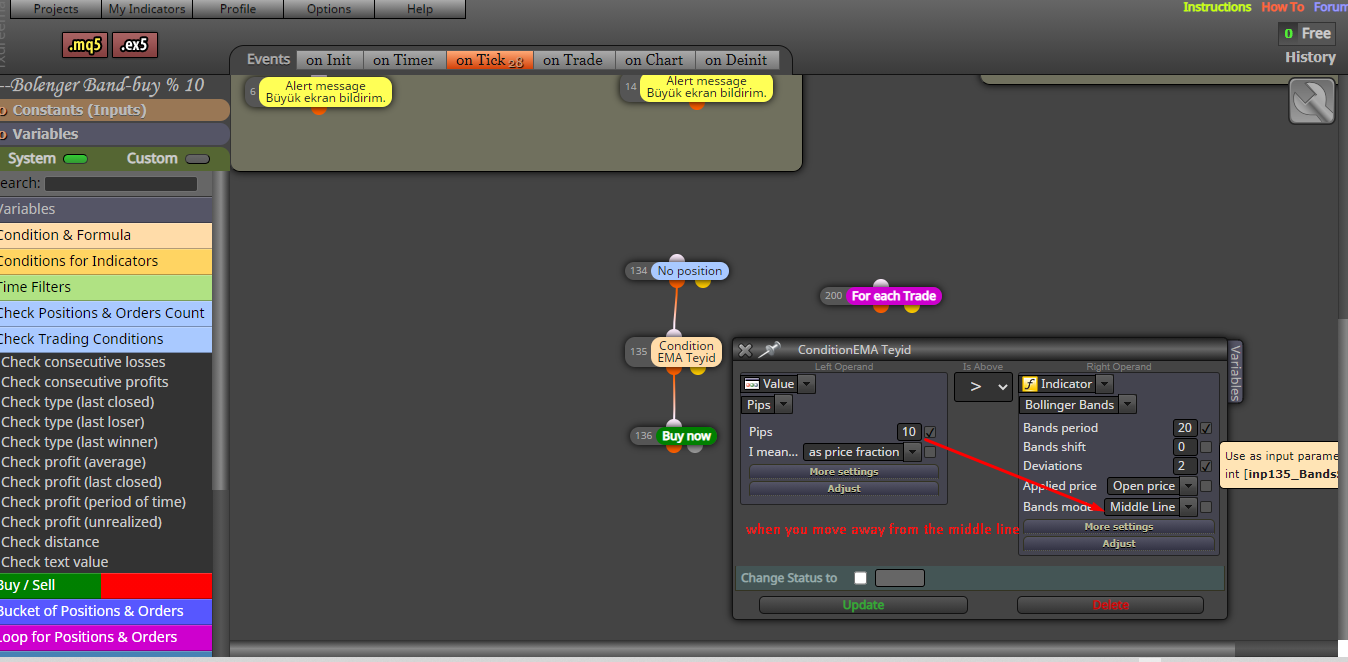
Task: Open the Indicator operand type dropdown
Action: (x=1104, y=384)
